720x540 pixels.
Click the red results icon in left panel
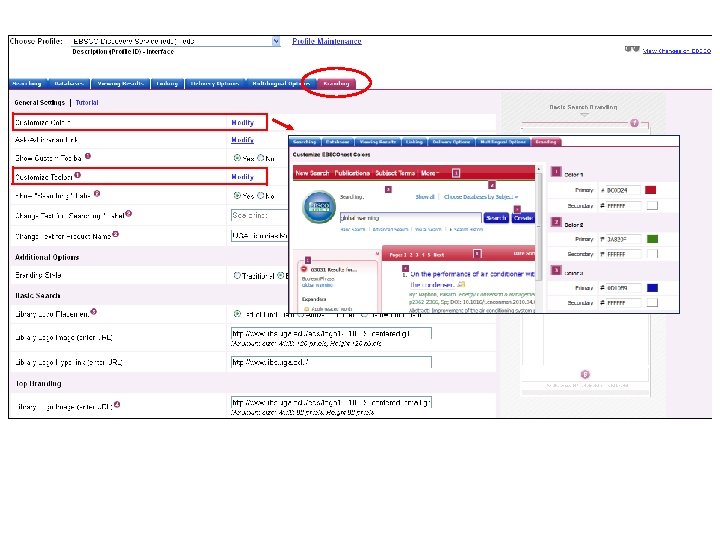304,270
